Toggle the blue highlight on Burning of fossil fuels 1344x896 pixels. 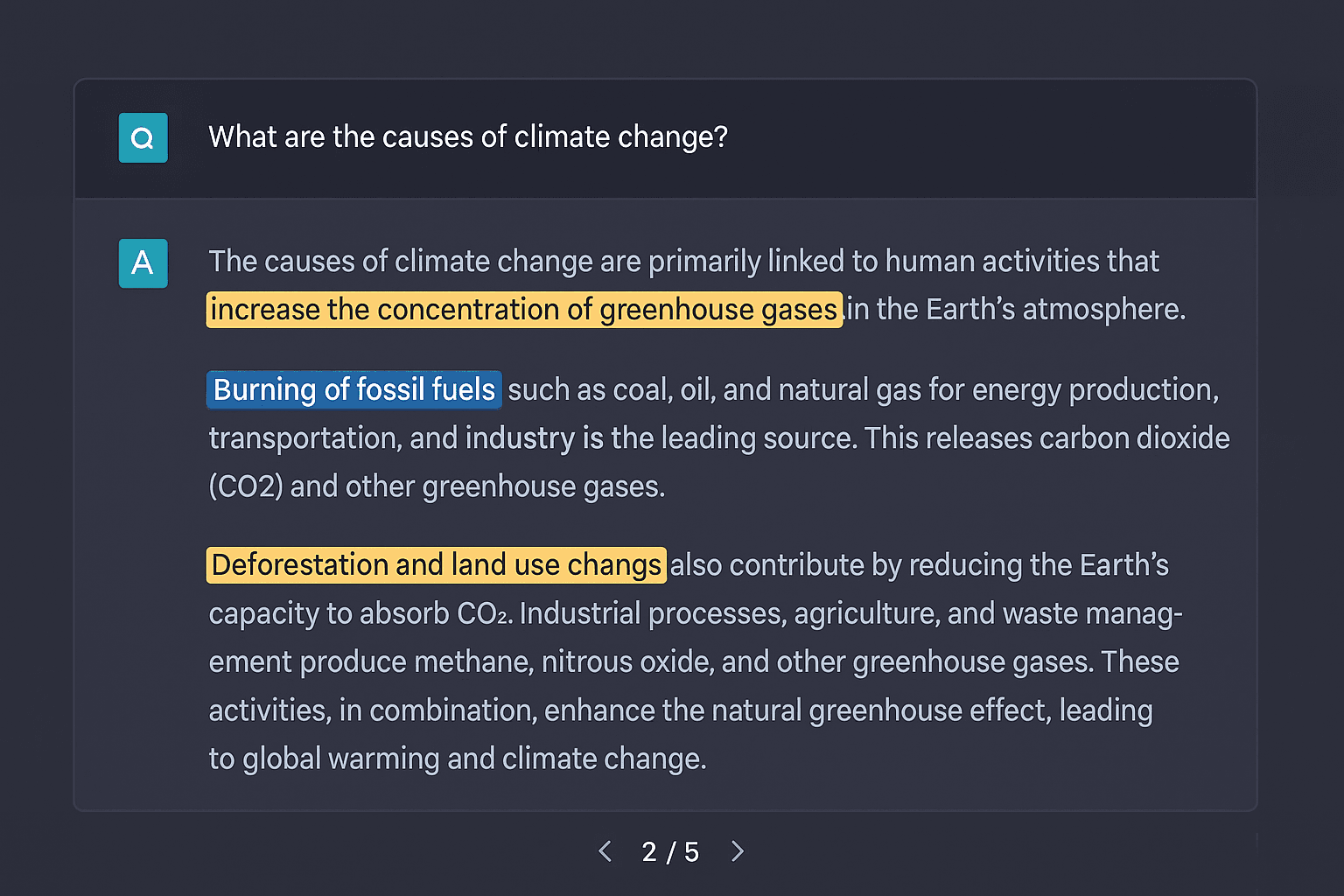tap(353, 389)
